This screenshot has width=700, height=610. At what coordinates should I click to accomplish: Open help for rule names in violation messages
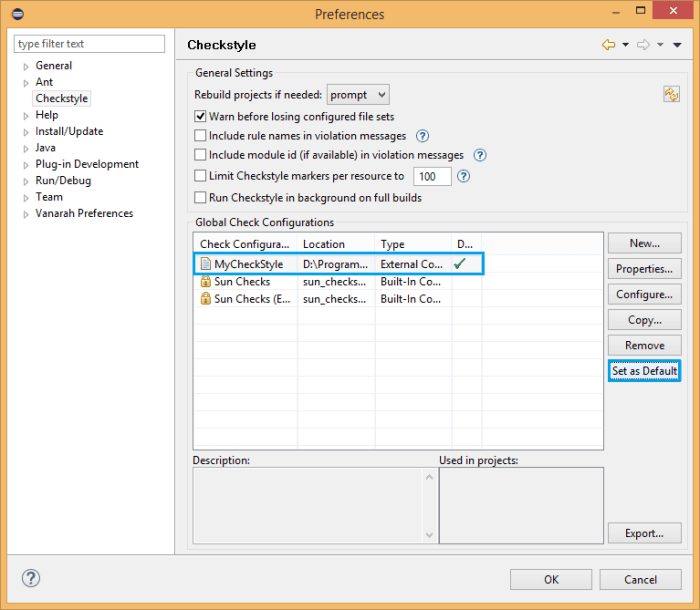click(x=422, y=136)
